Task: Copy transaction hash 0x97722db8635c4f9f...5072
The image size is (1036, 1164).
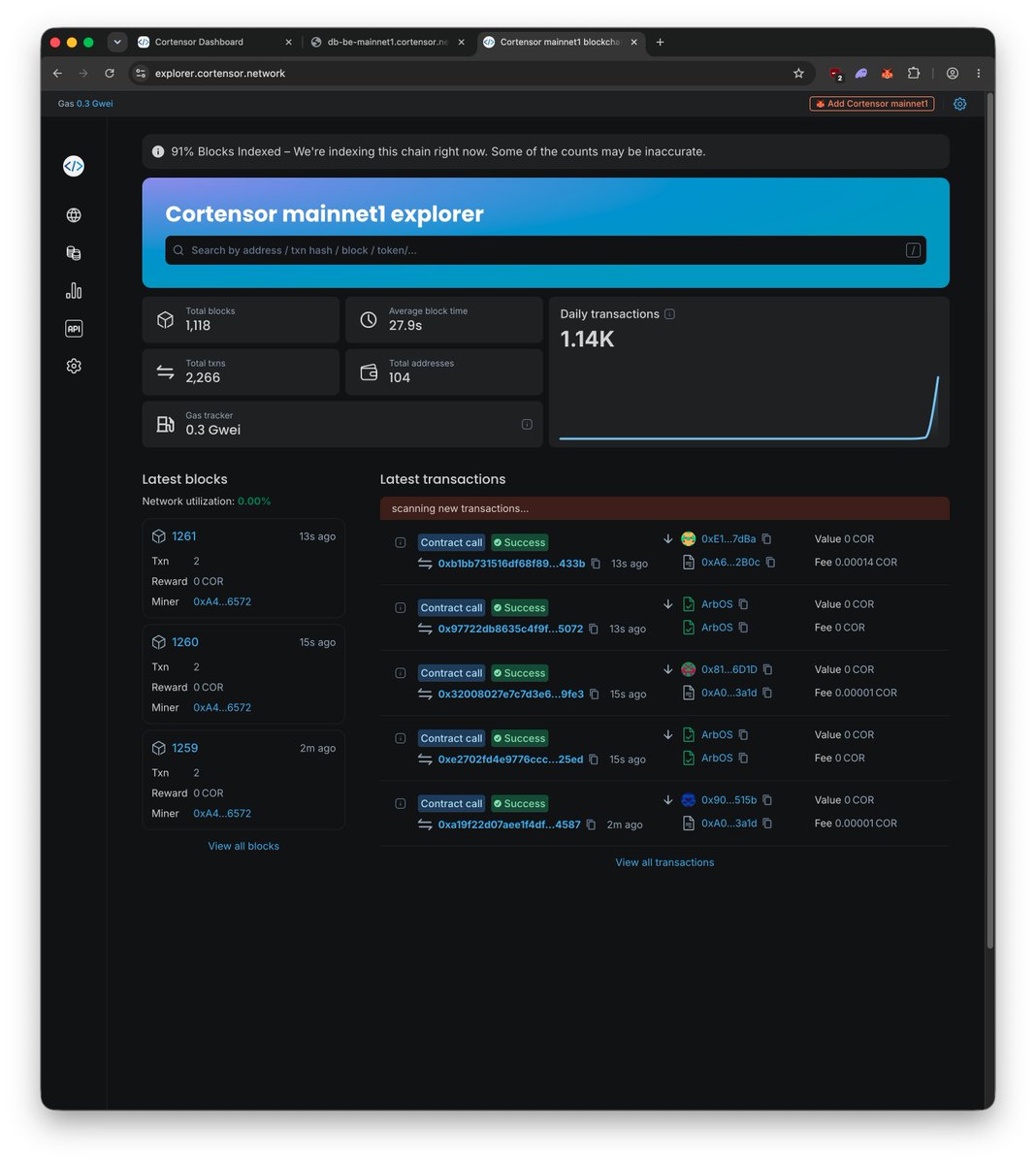Action: 594,629
